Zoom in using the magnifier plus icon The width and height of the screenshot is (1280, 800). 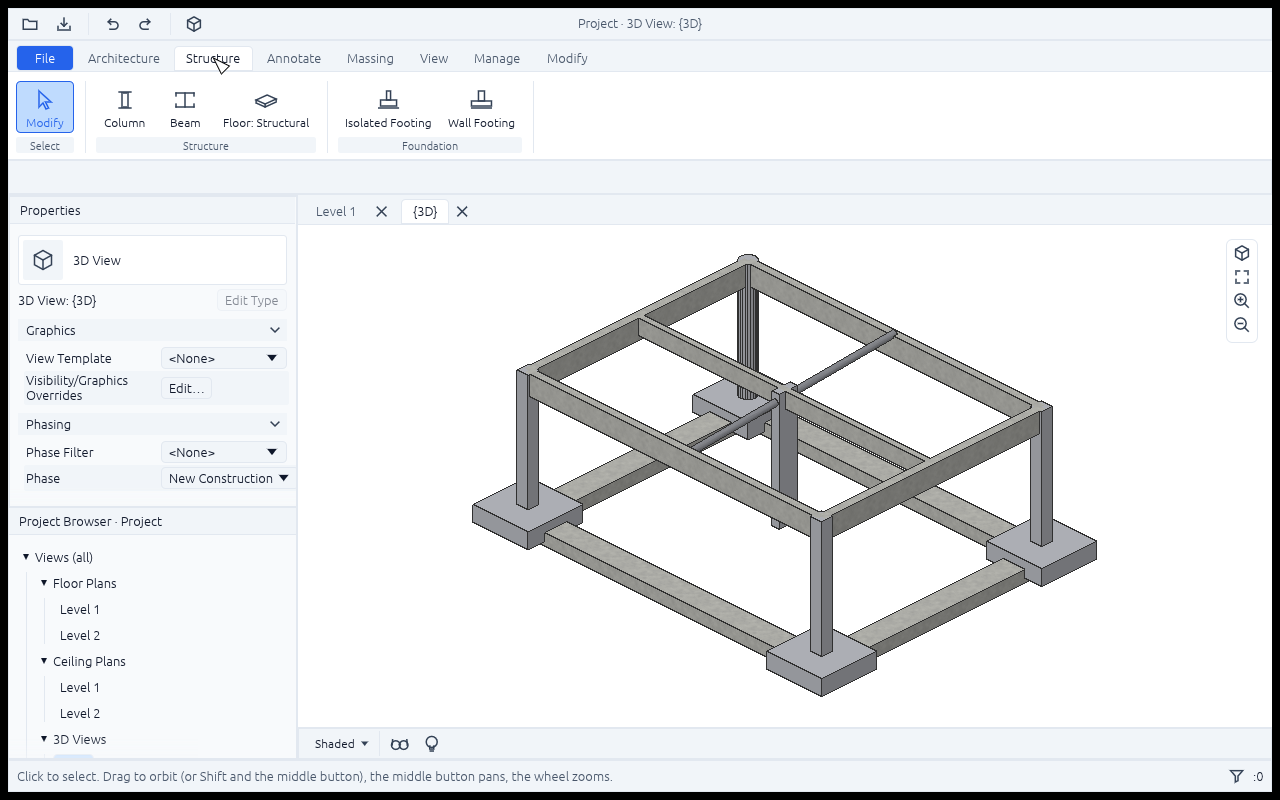pyautogui.click(x=1242, y=301)
